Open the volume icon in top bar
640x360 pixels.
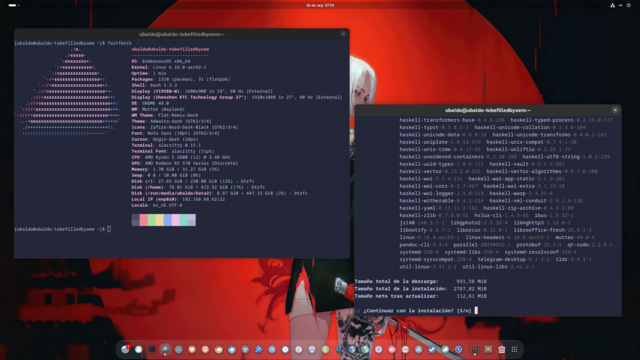point(621,5)
